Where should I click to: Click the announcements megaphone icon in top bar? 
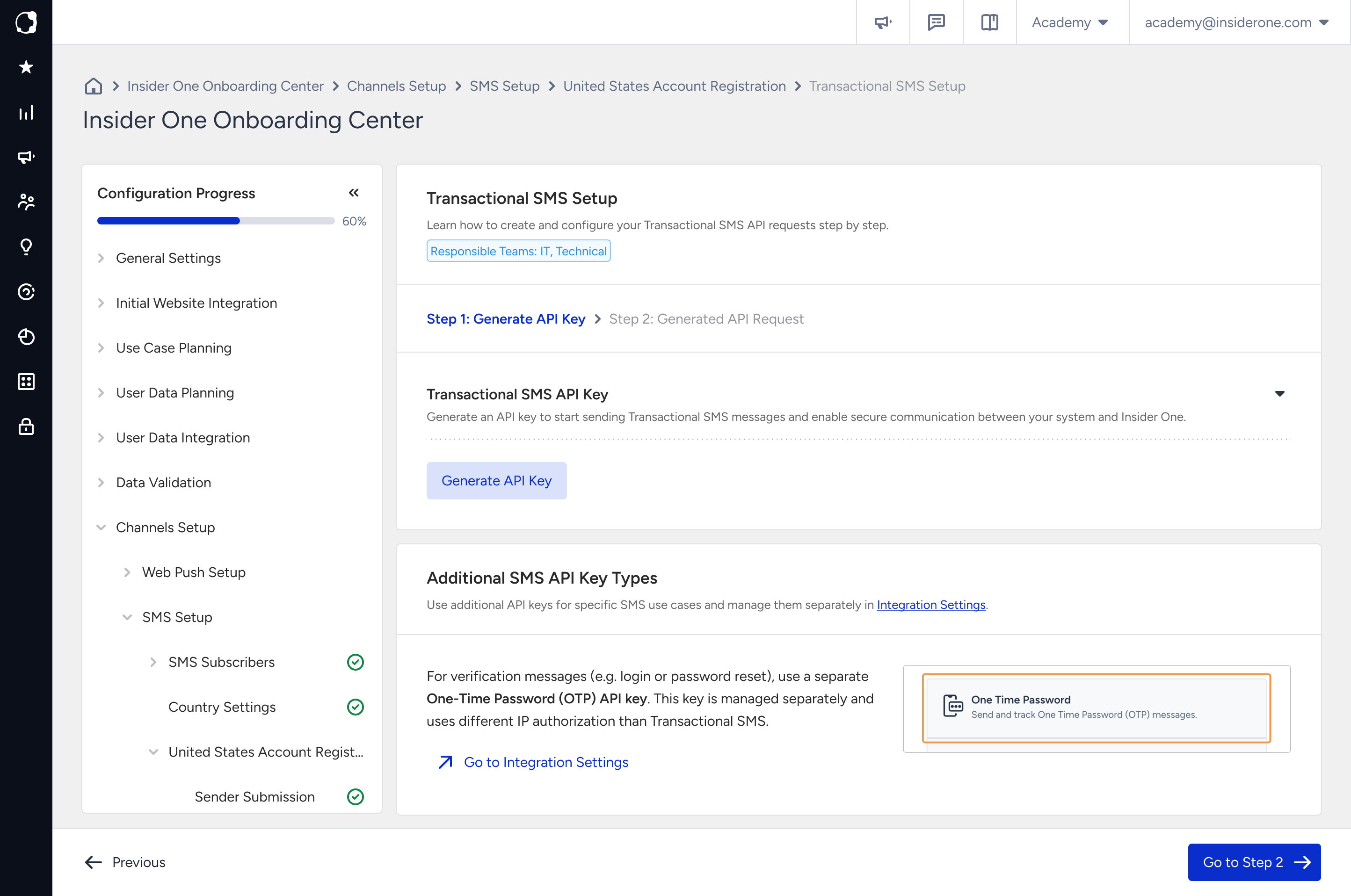coord(882,22)
